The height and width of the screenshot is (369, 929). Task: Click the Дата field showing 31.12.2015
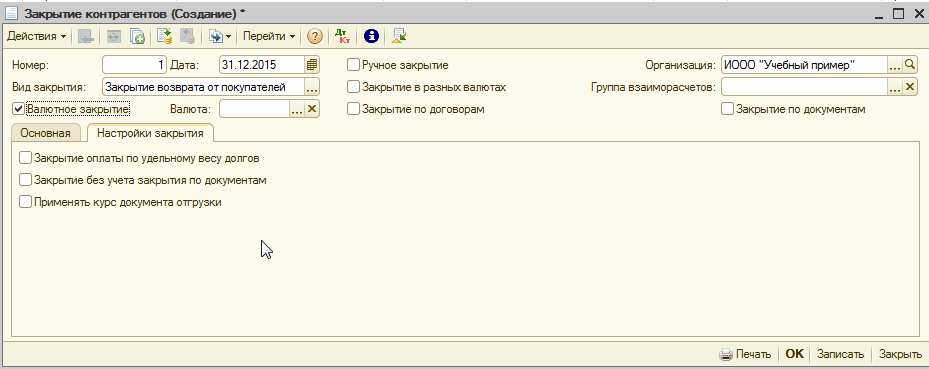coord(262,65)
